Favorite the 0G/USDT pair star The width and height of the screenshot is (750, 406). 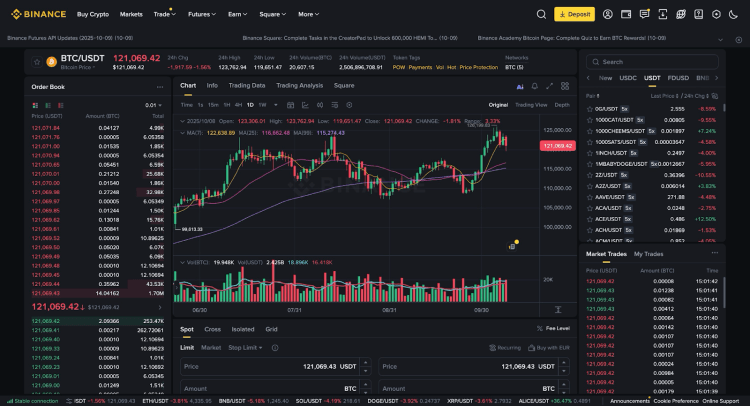pos(588,108)
